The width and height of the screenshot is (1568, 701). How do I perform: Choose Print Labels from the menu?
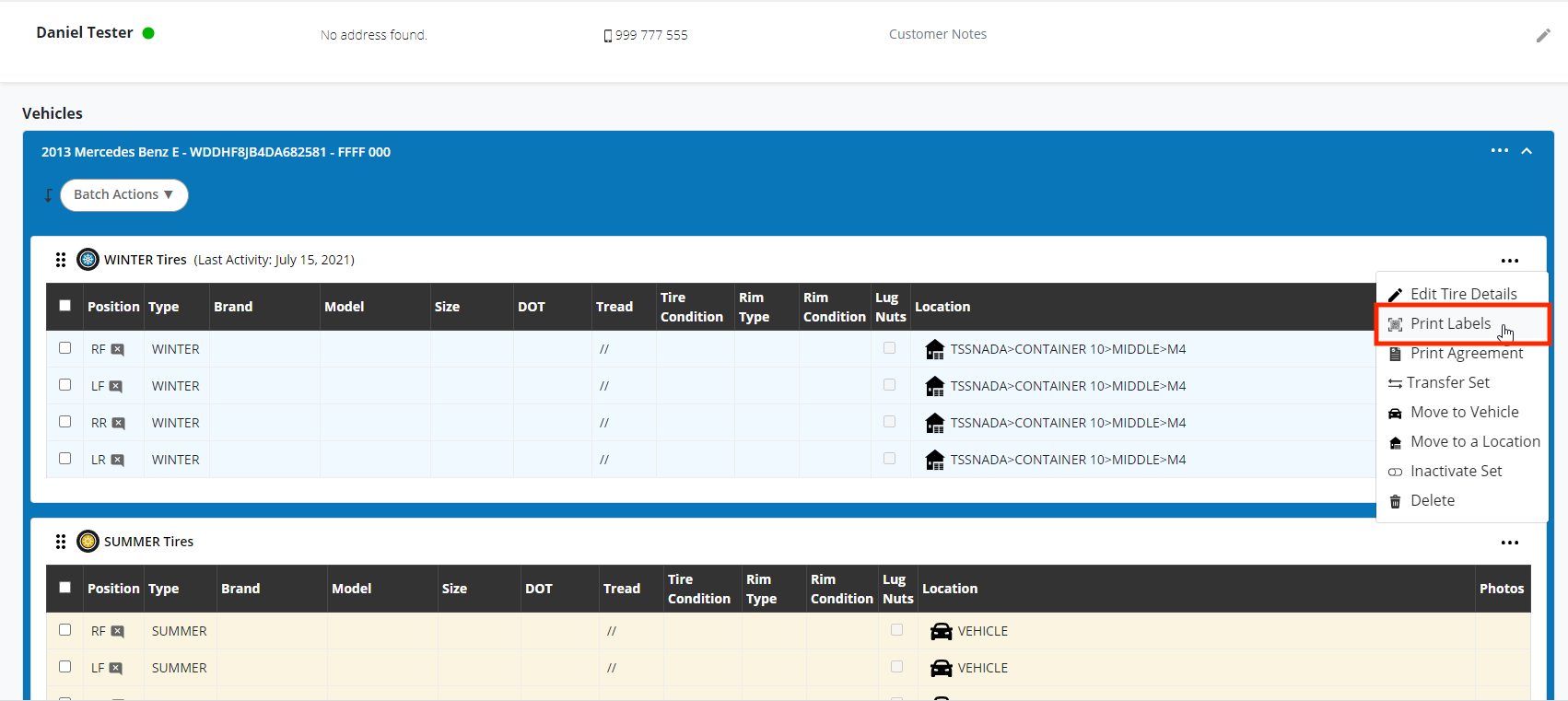point(1462,323)
